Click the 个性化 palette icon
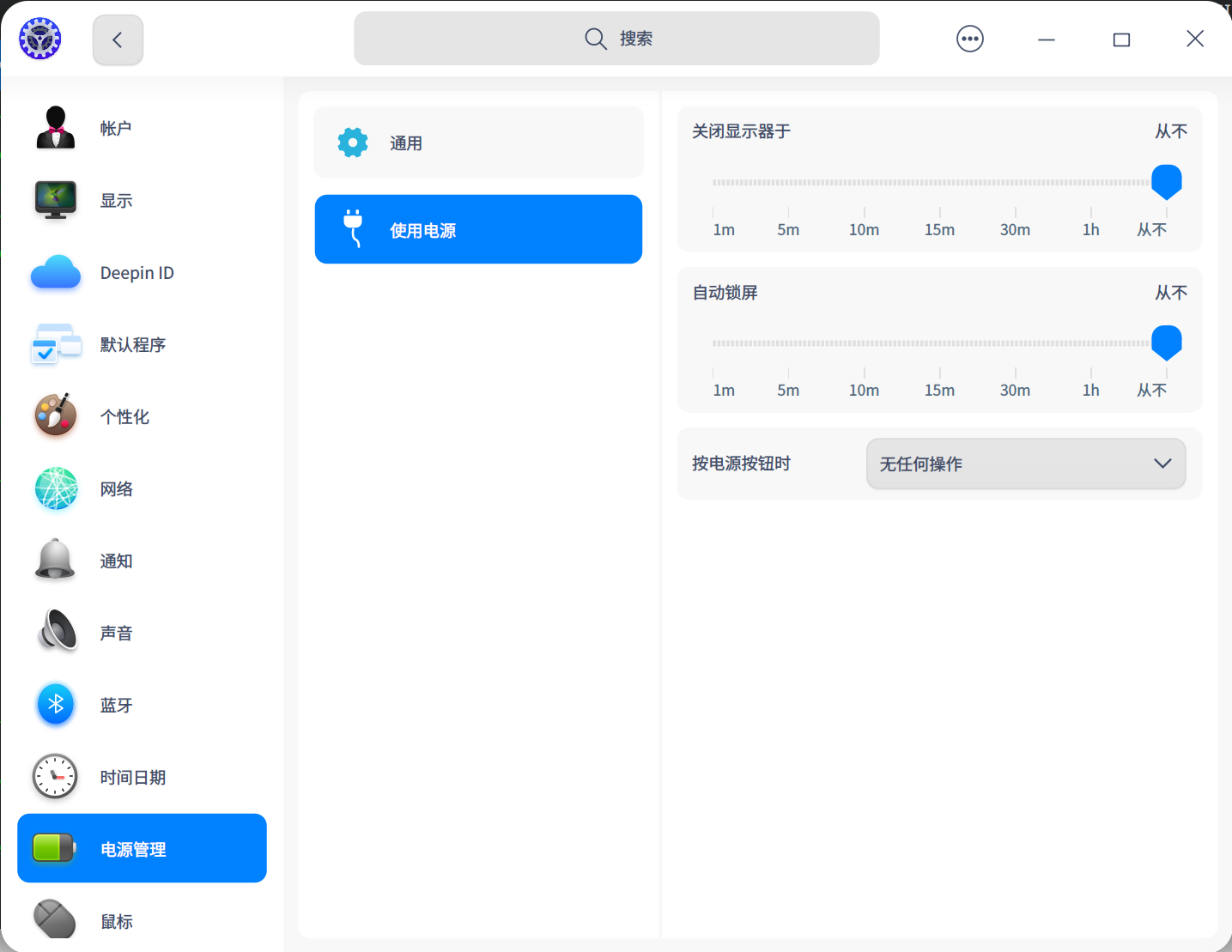 tap(56, 416)
